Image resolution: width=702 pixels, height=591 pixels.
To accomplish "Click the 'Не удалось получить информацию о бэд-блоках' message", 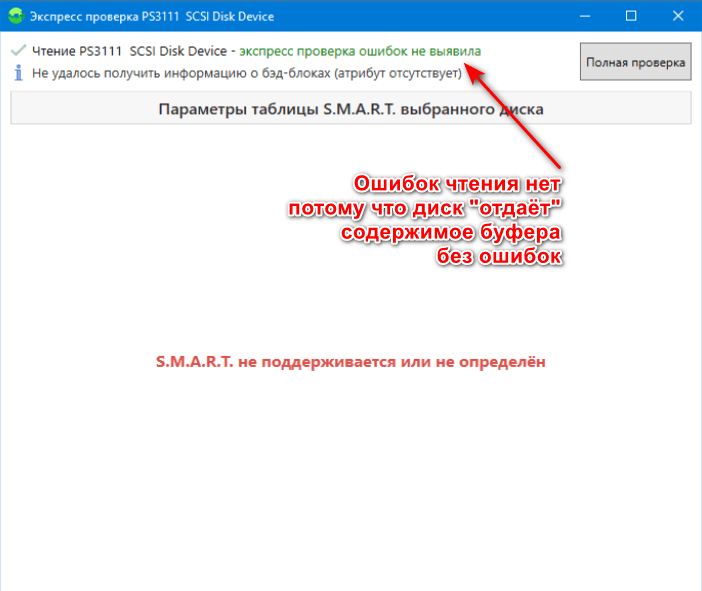I will (x=247, y=73).
